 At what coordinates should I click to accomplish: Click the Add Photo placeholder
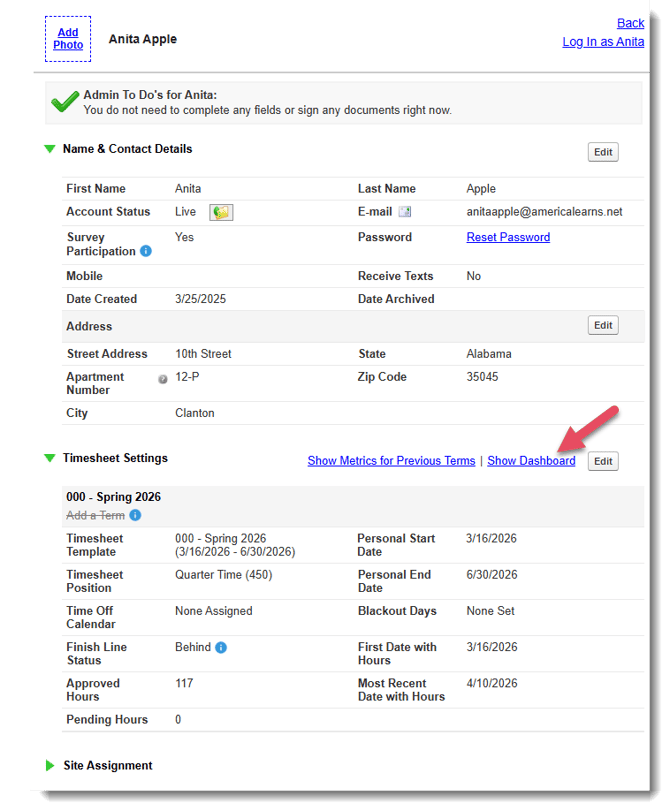[68, 39]
